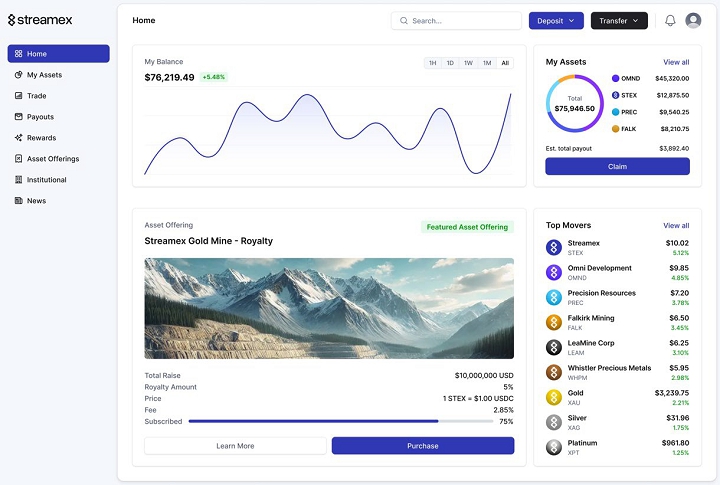720x485 pixels.
Task: Click the notification bell icon
Action: point(670,20)
